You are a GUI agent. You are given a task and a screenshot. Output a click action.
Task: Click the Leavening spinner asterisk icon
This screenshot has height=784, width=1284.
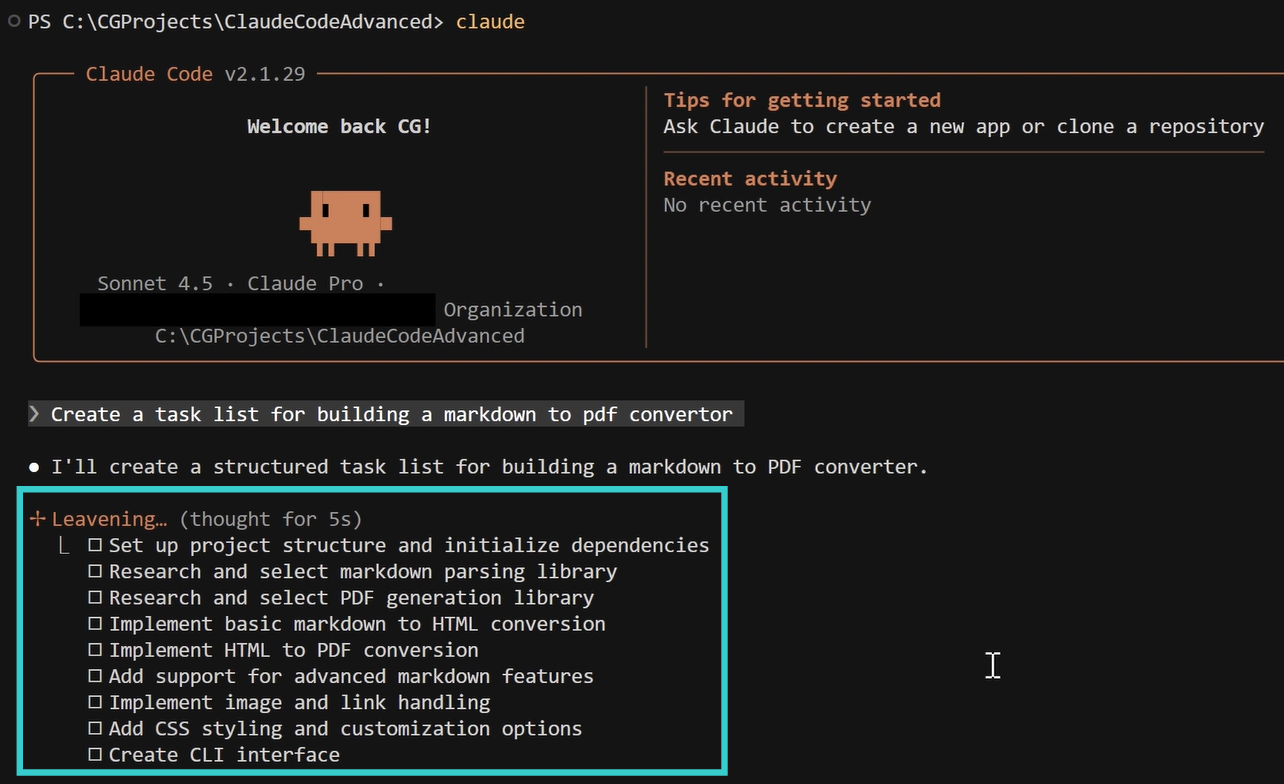[x=38, y=519]
